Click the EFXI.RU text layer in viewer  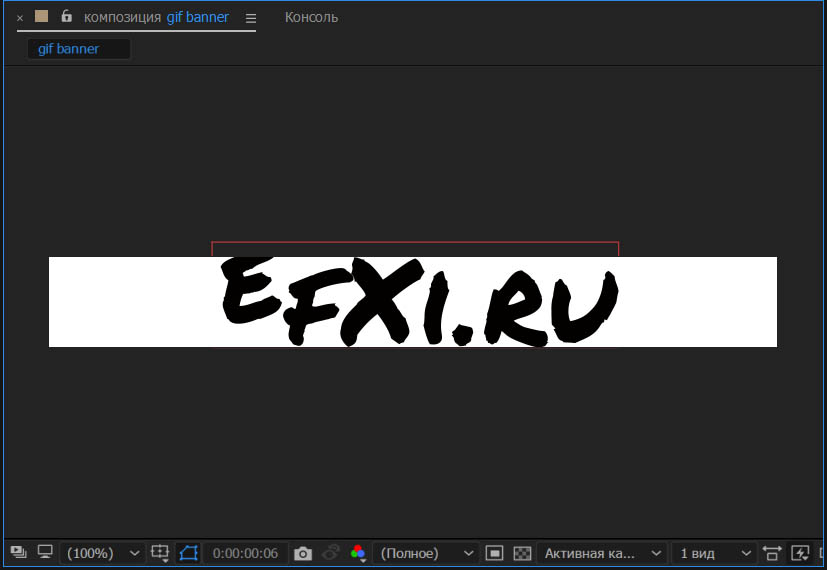coord(419,302)
